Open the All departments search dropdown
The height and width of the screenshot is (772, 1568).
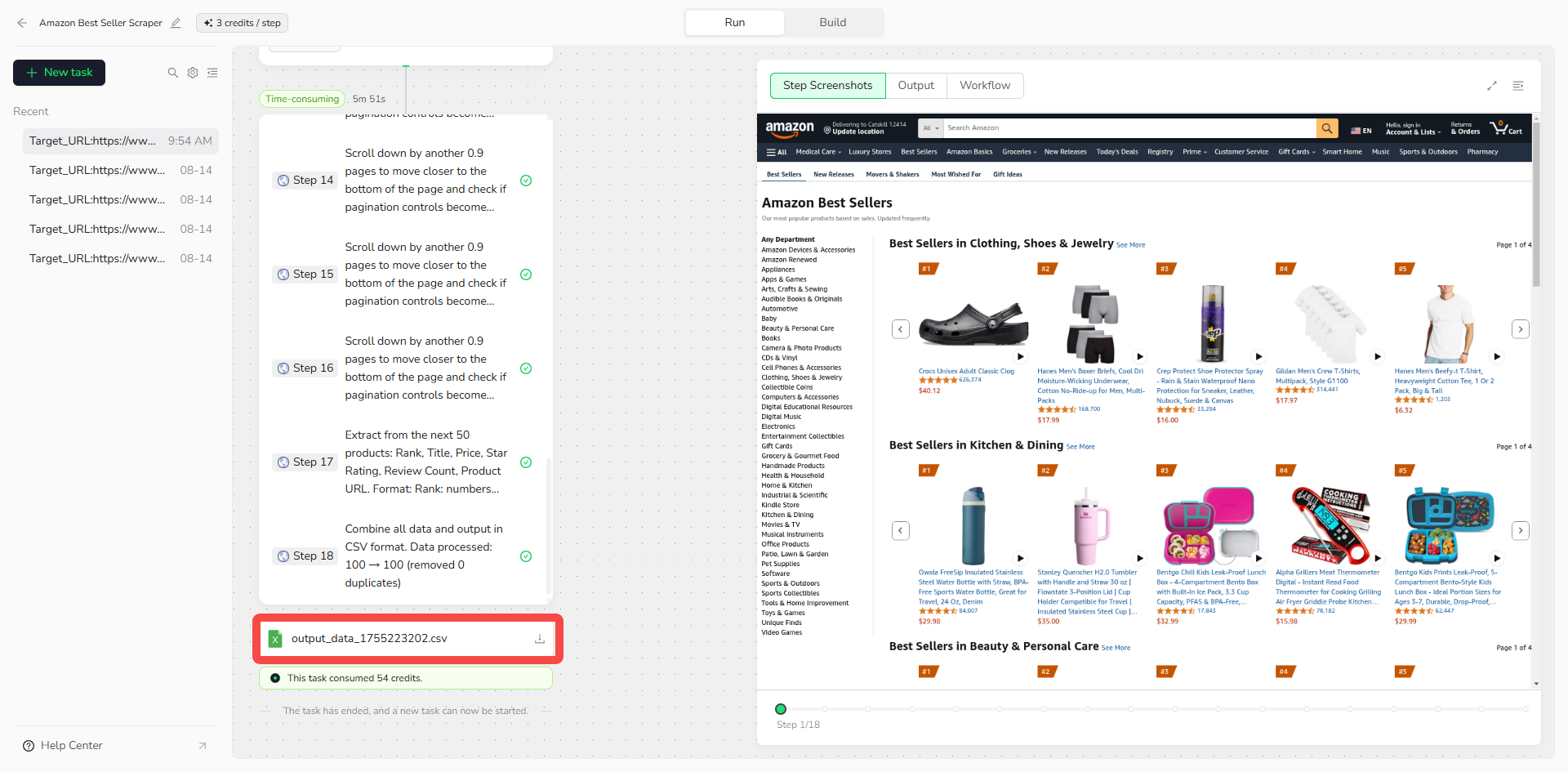coord(931,128)
